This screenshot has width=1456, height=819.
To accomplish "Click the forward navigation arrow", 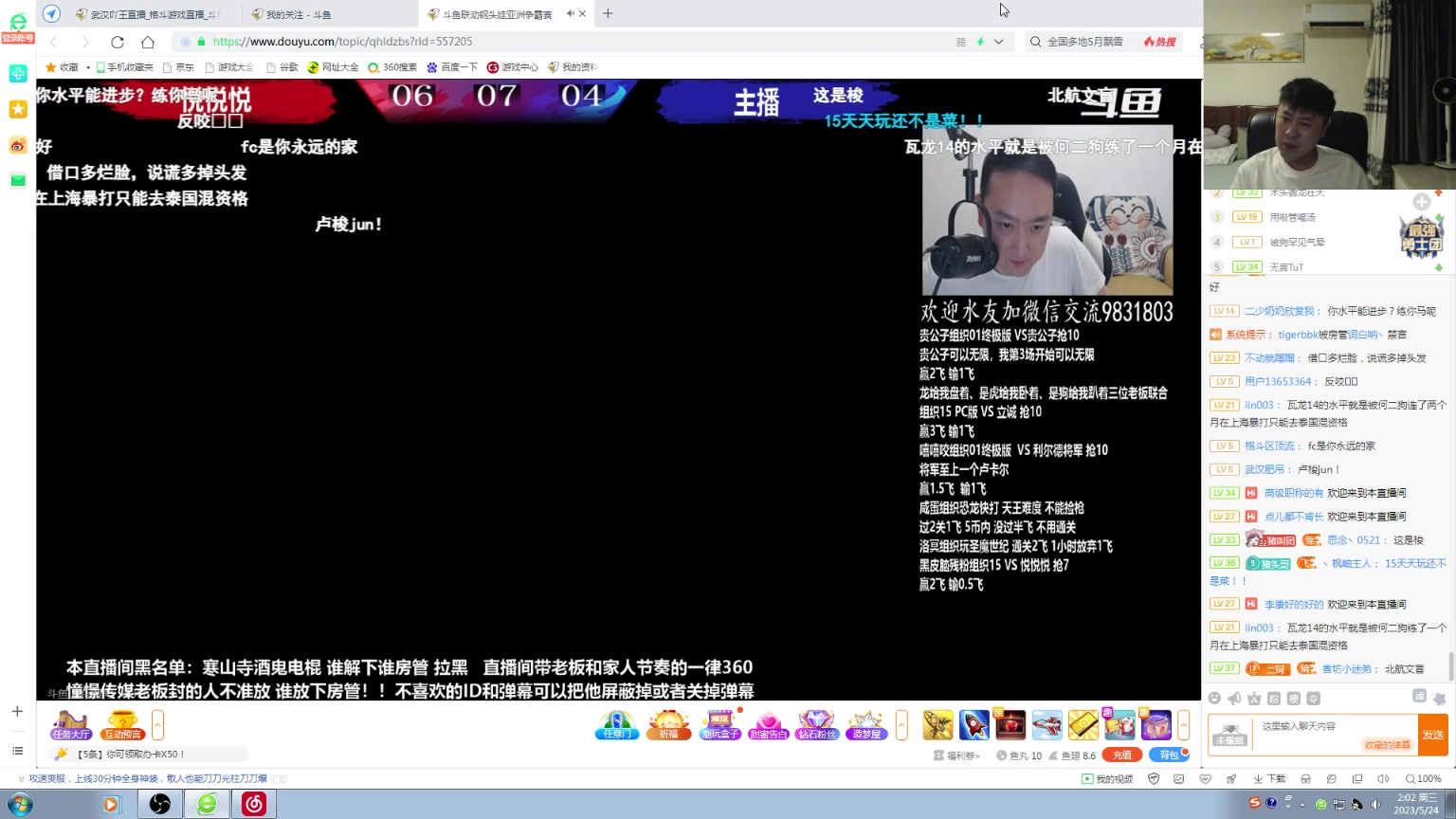I will [85, 42].
